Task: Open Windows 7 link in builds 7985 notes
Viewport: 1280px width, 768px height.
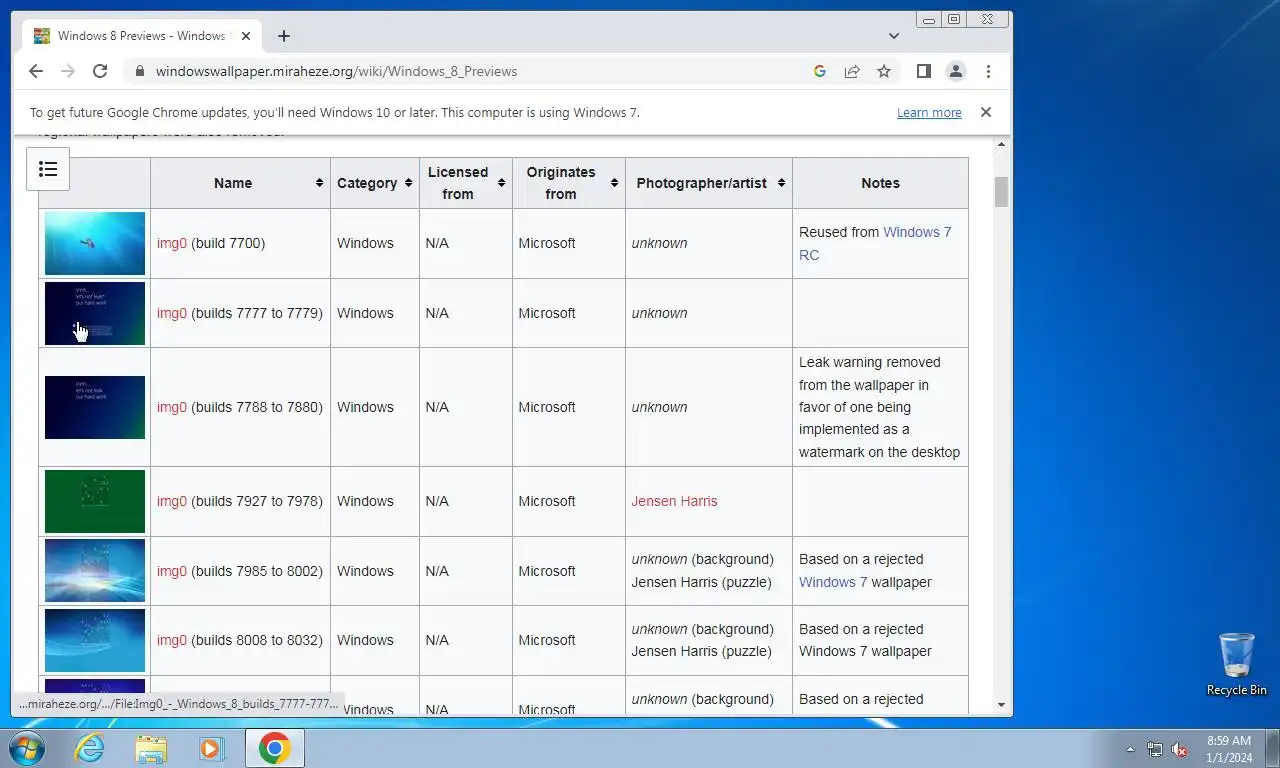Action: pyautogui.click(x=833, y=582)
